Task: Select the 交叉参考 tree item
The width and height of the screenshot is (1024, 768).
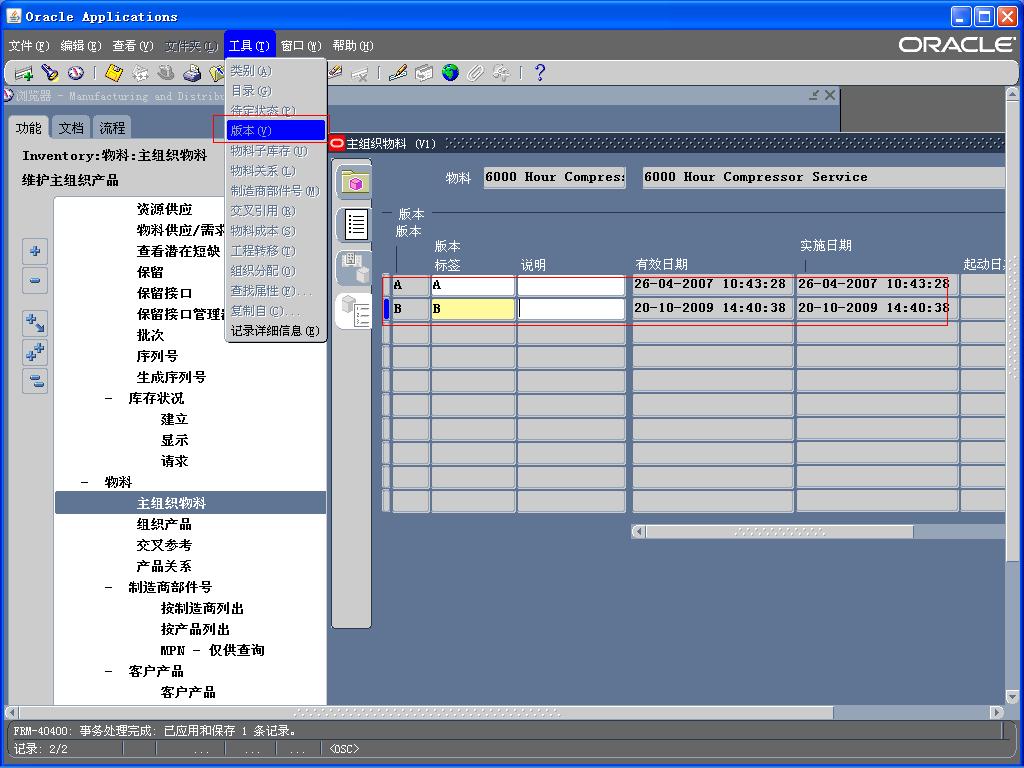Action: [x=164, y=545]
